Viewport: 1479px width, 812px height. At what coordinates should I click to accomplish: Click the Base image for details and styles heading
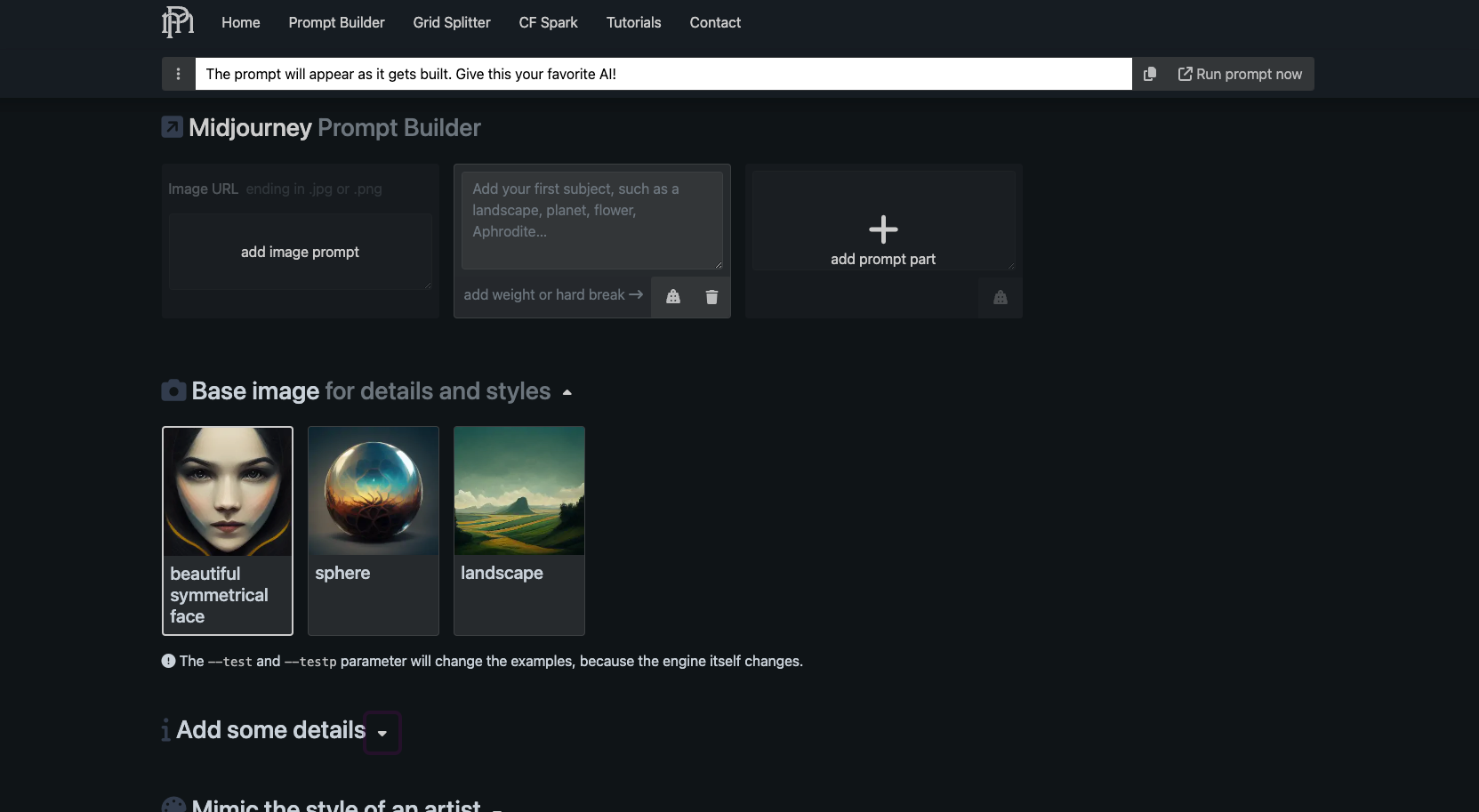(372, 391)
